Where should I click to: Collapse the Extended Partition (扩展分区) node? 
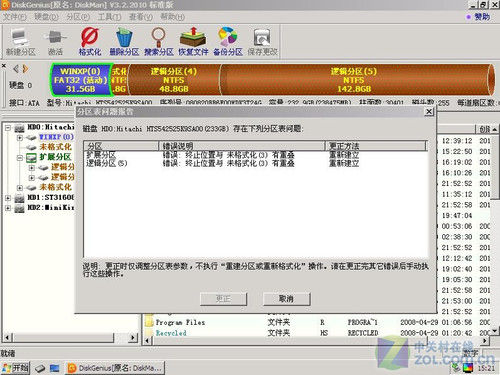[20, 158]
